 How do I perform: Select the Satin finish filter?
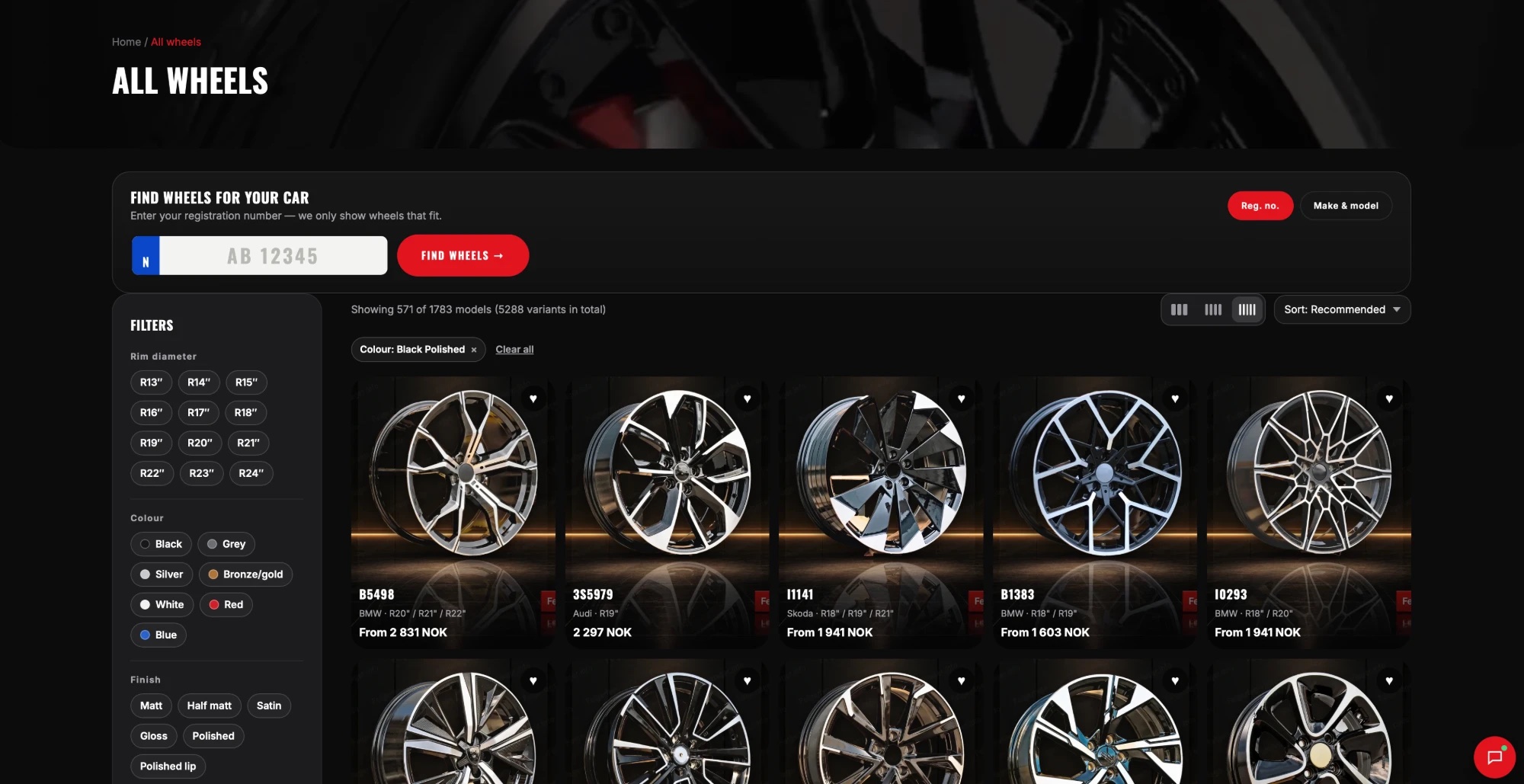(269, 706)
